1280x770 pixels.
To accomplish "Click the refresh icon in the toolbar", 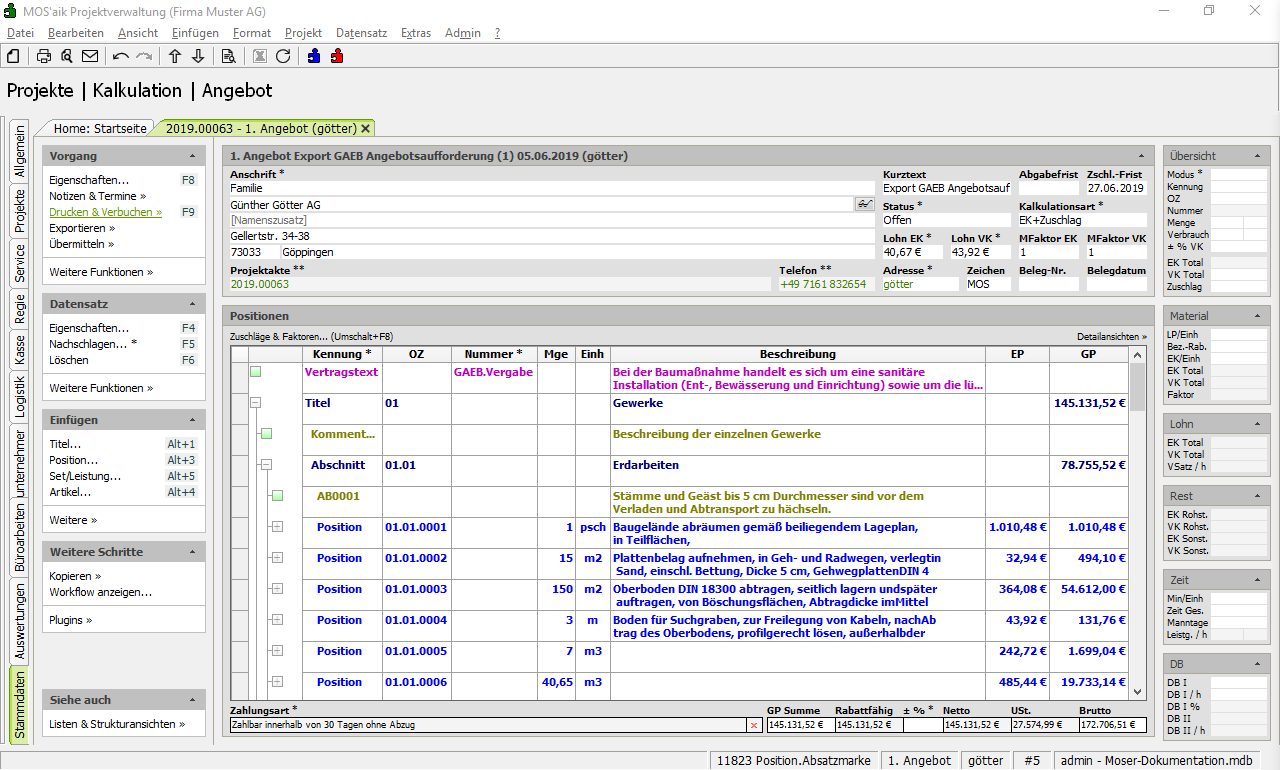I will tap(283, 56).
